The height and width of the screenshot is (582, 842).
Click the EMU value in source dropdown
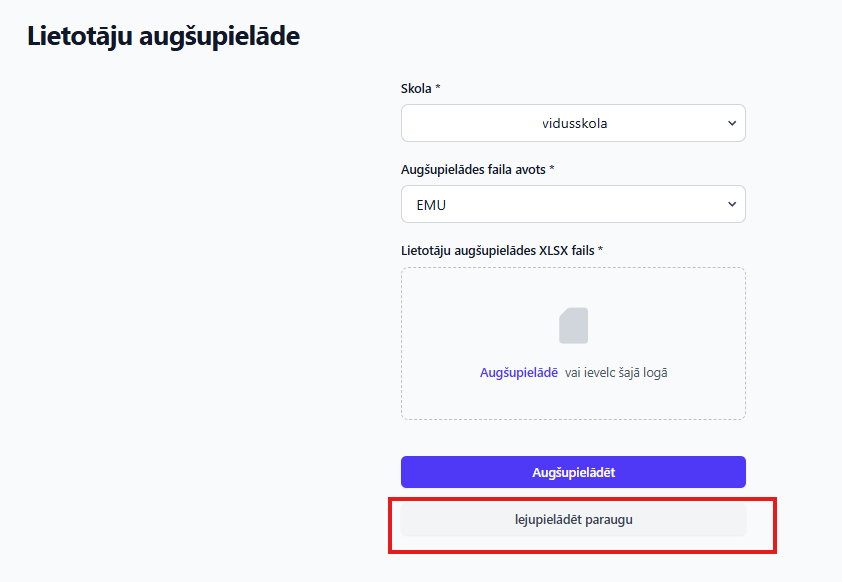point(431,205)
